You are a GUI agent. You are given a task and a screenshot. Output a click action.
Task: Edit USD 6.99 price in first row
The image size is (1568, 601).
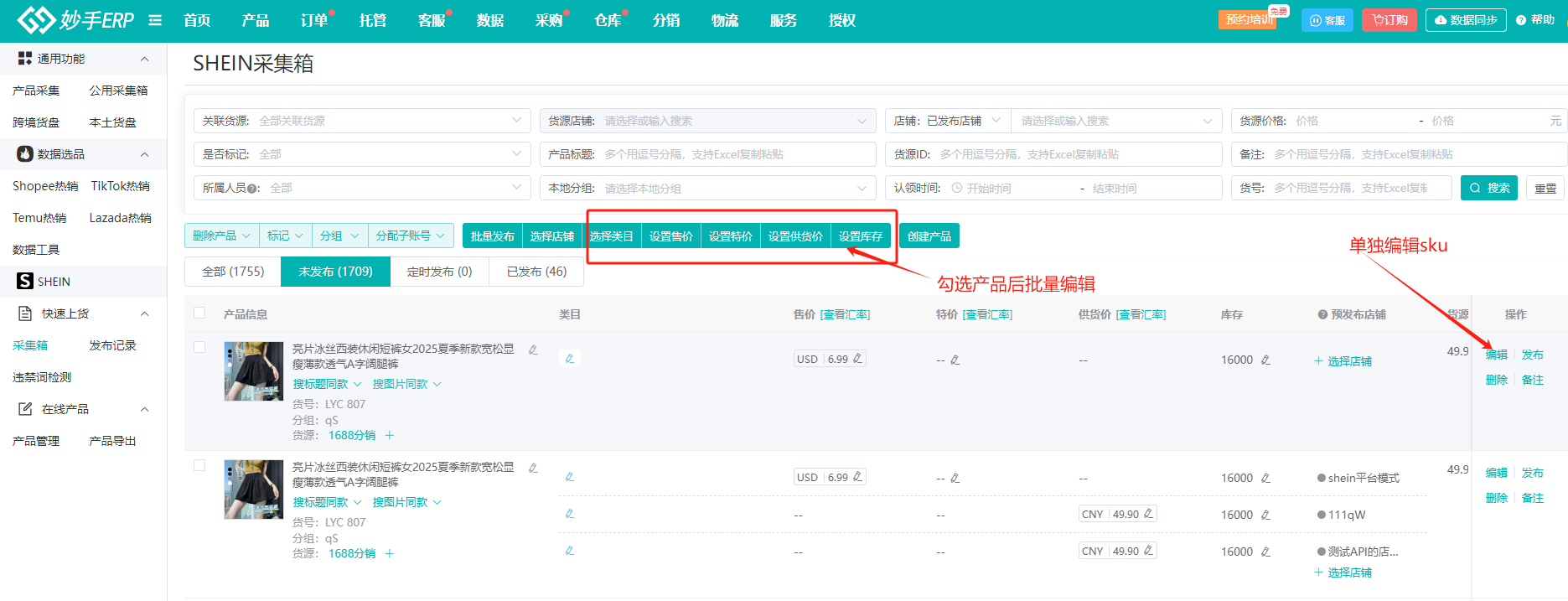(x=857, y=359)
